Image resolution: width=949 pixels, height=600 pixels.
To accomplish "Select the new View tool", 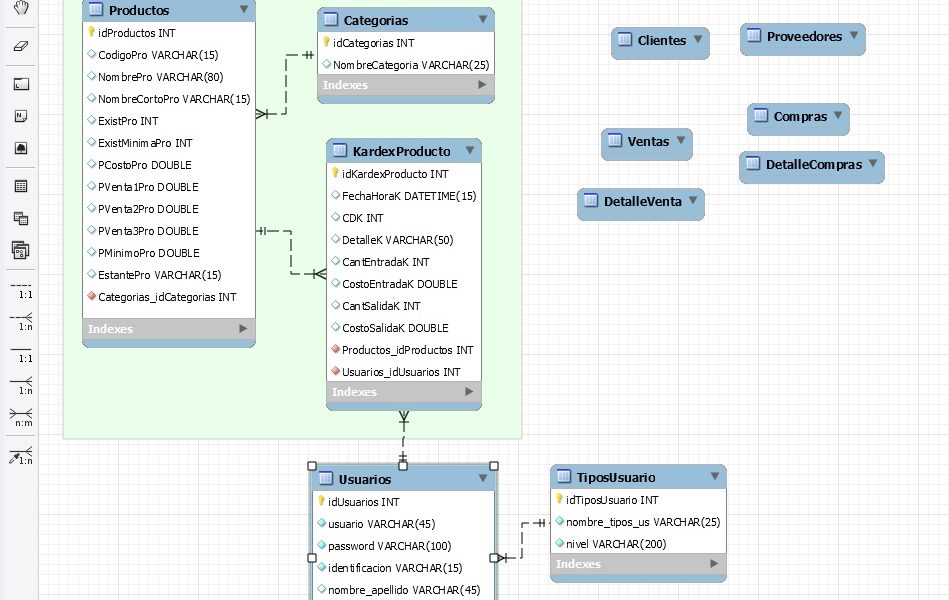I will (21, 218).
